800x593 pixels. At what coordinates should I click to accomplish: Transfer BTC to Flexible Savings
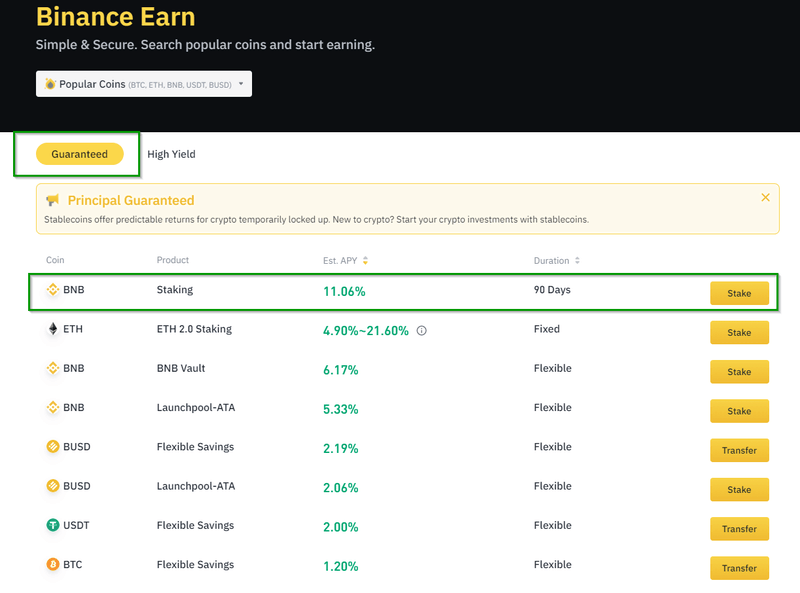[x=739, y=568]
